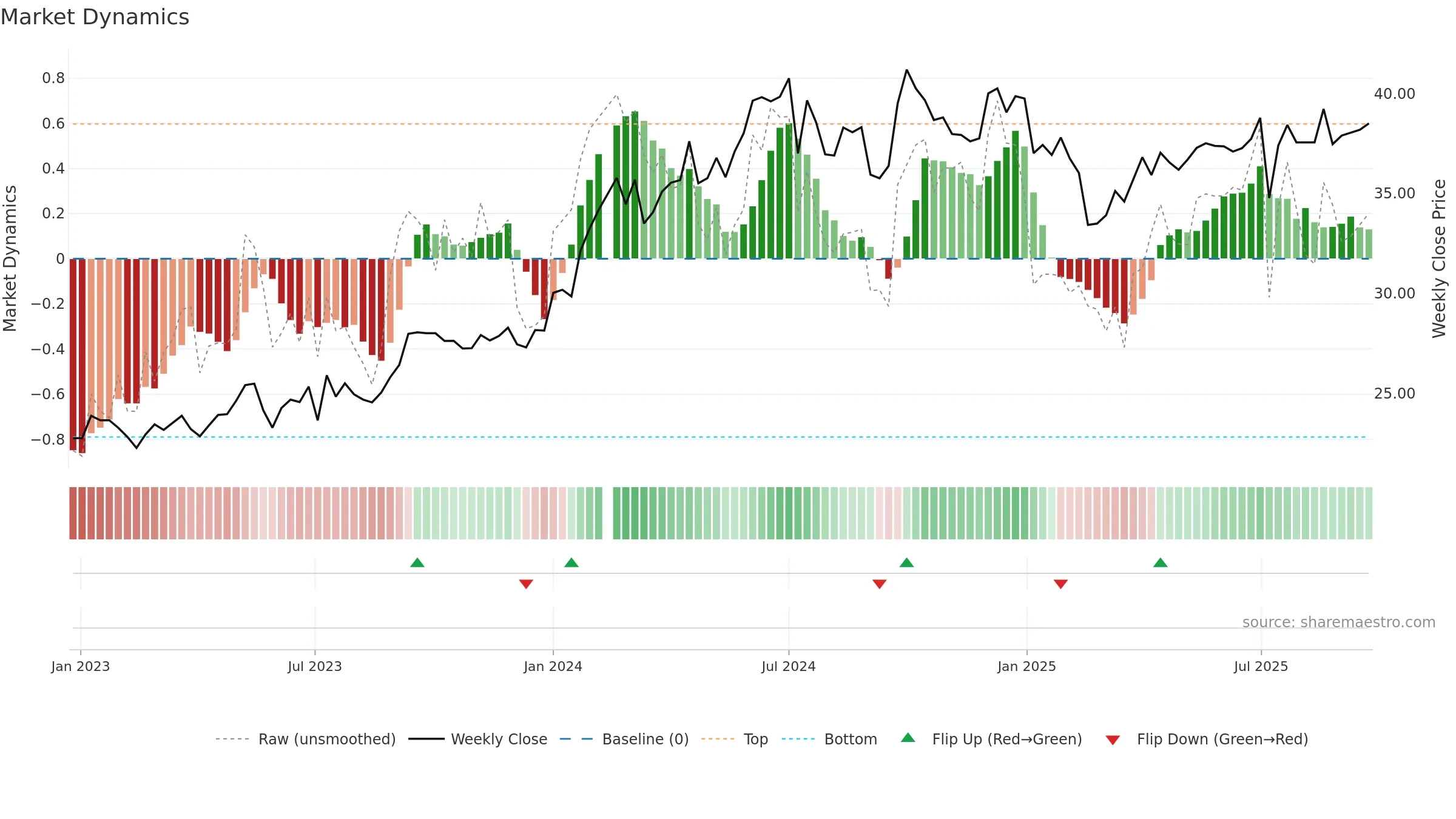Screen dimensions: 1456x819
Task: Click the Jan 2023 axis label
Action: pyautogui.click(x=81, y=667)
